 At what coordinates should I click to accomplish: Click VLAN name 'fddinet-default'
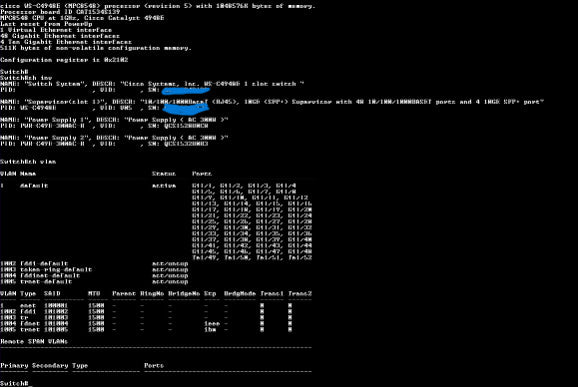click(50, 276)
